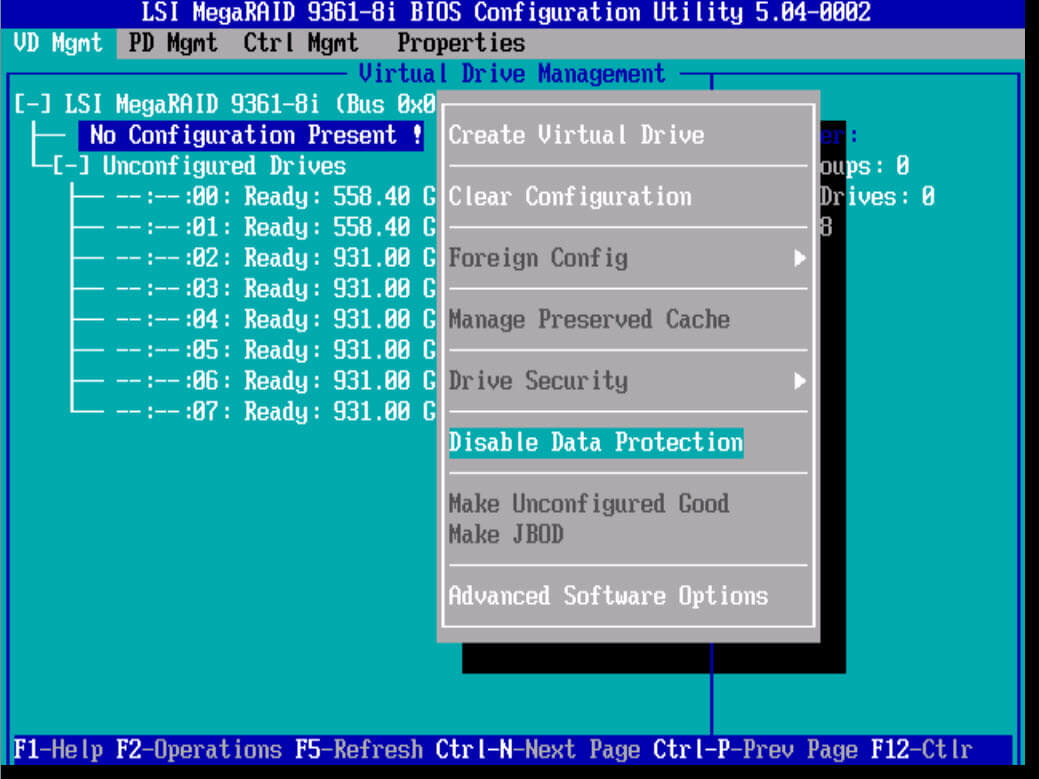Open Advanced Software Options

(x=608, y=596)
